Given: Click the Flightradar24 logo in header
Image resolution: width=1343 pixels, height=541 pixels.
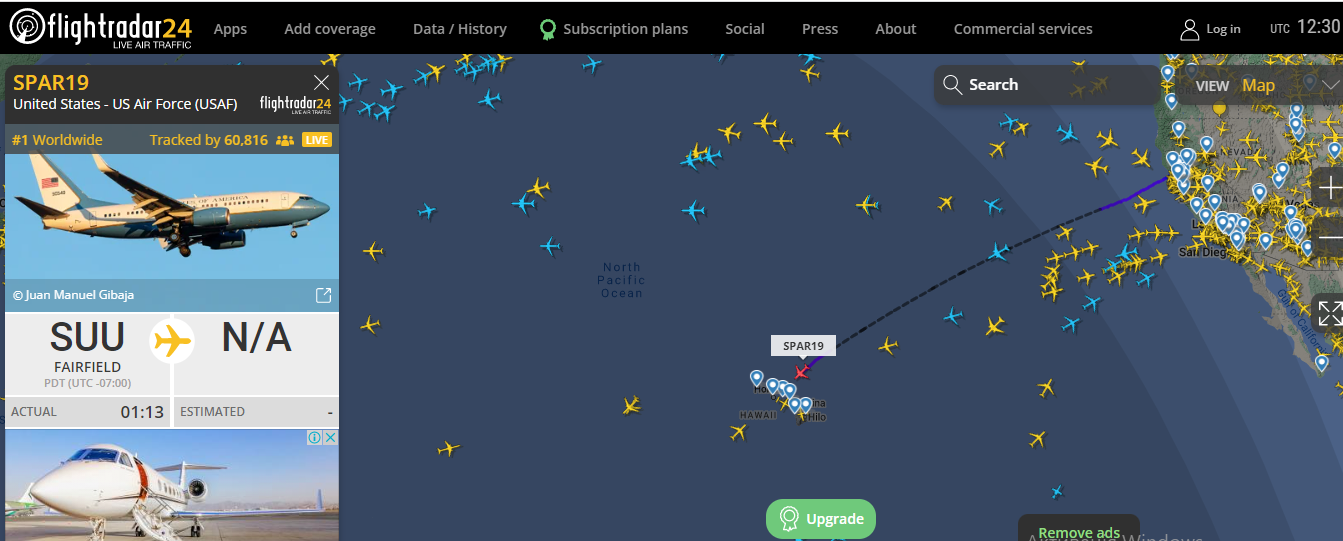Looking at the screenshot, I should click(100, 27).
